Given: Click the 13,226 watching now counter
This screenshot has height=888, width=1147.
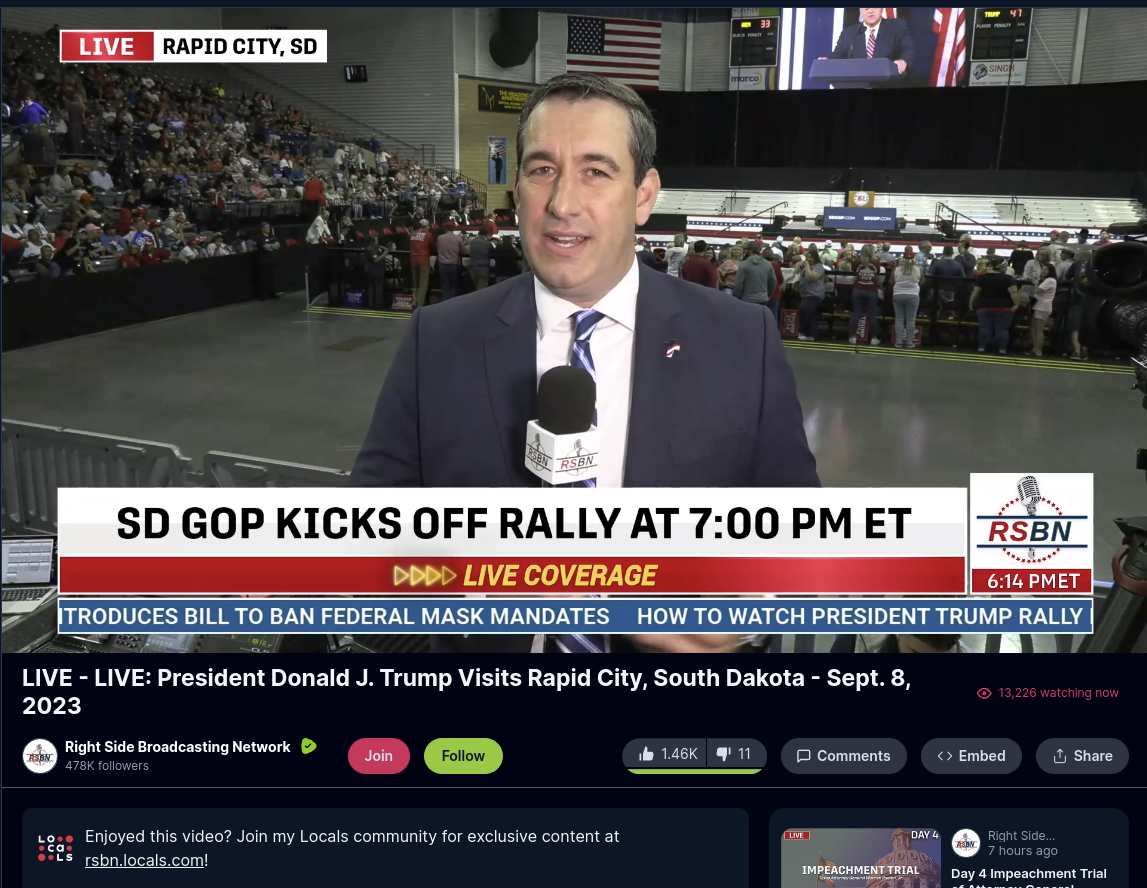Looking at the screenshot, I should tap(1048, 693).
